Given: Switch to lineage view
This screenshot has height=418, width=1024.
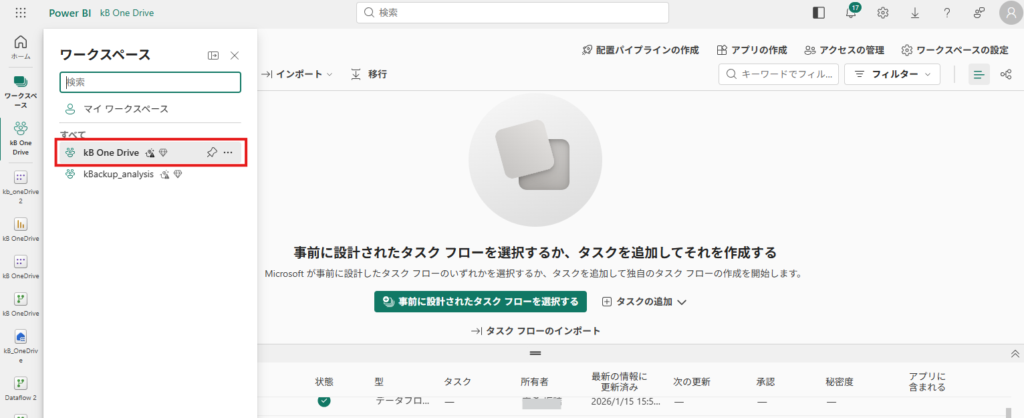Looking at the screenshot, I should [x=1005, y=74].
